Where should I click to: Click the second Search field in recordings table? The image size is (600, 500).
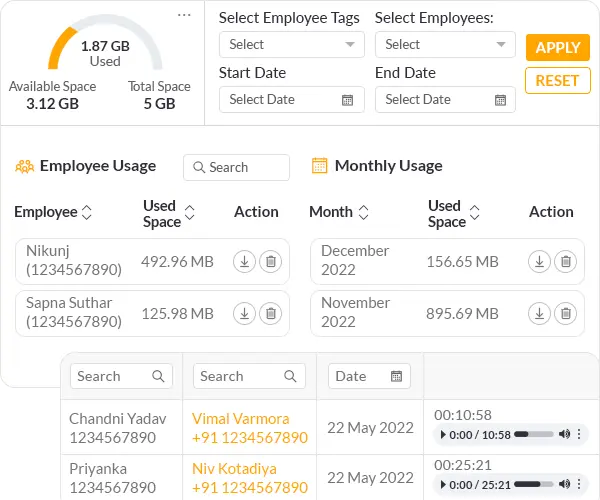coord(249,376)
